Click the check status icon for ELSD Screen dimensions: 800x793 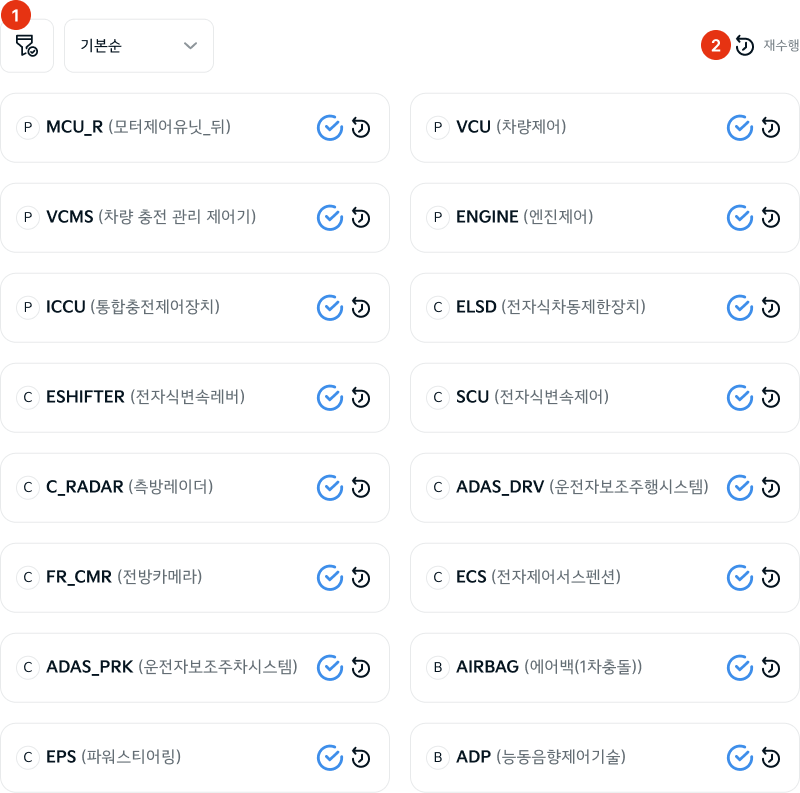(740, 308)
